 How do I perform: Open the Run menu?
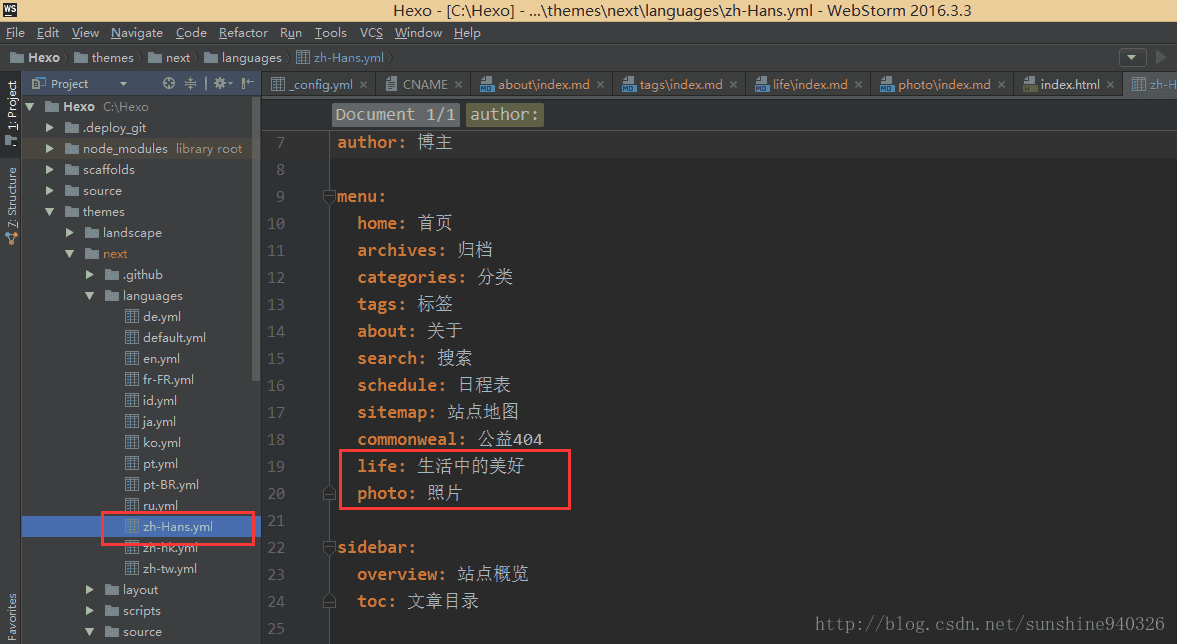tap(290, 33)
